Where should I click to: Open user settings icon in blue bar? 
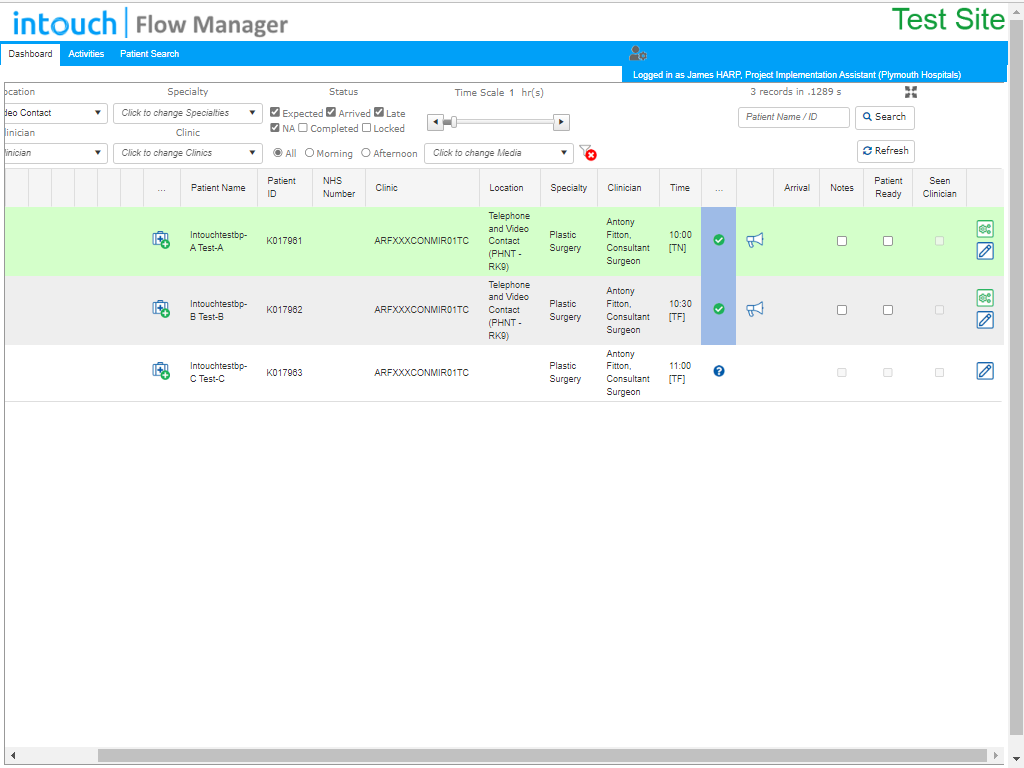[637, 54]
